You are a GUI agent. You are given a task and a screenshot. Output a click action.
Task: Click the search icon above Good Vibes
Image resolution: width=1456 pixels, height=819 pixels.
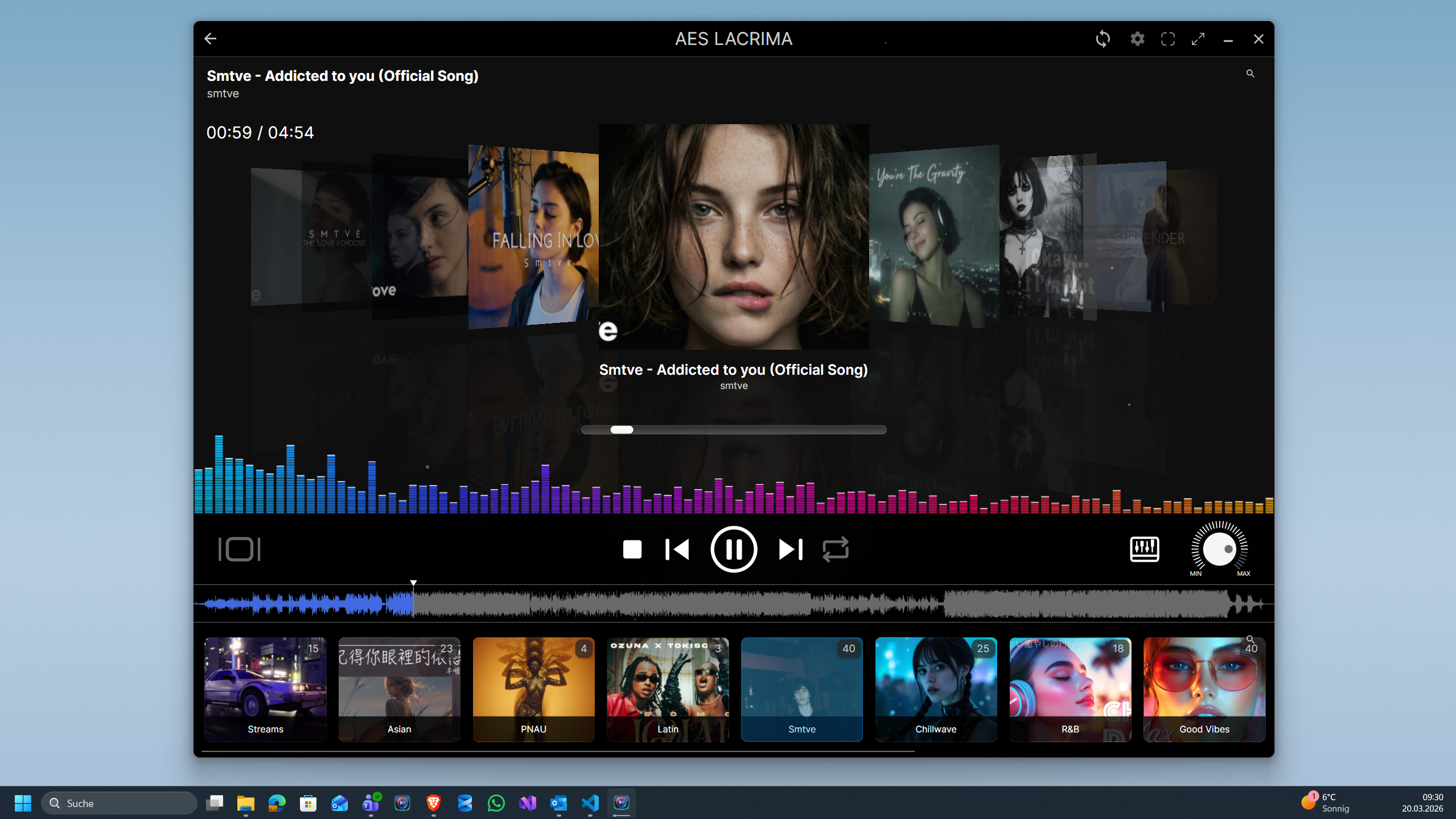tap(1250, 640)
